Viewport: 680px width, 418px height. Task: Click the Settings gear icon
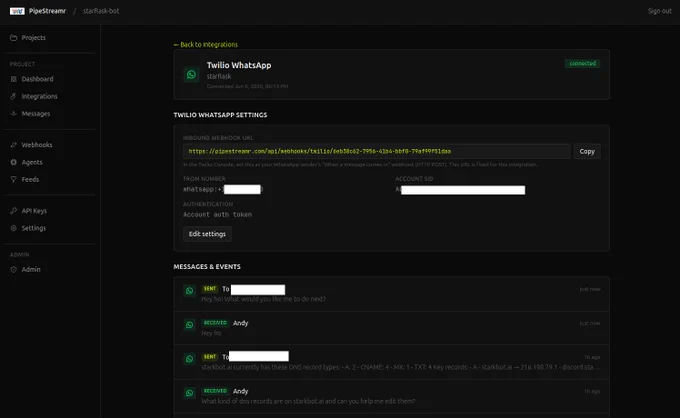coord(13,228)
